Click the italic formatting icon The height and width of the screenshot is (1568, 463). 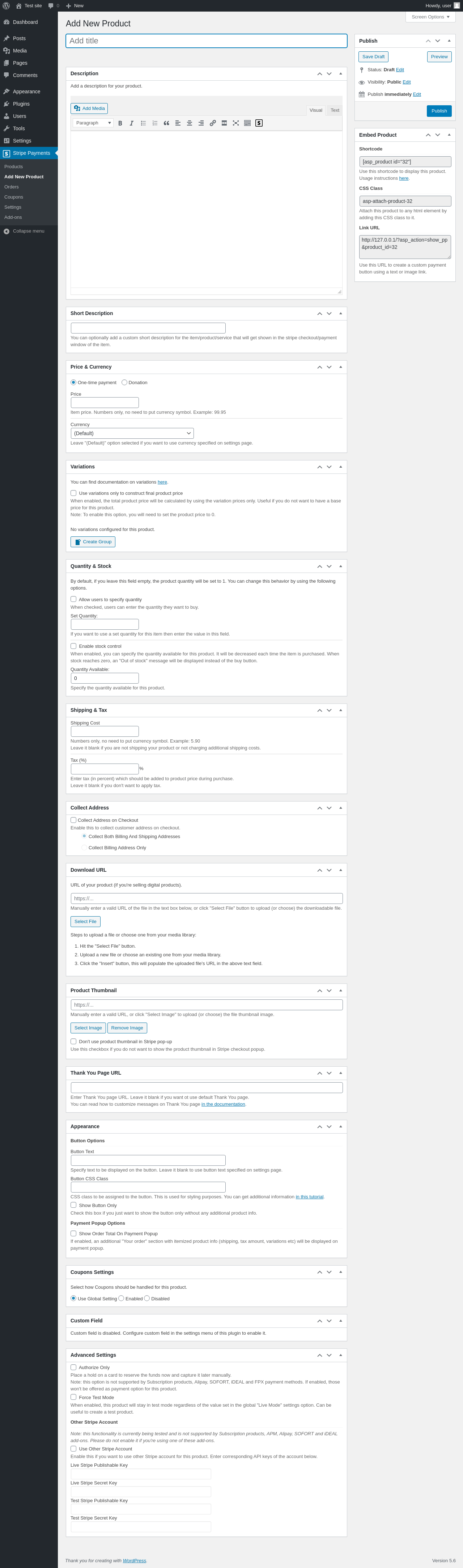tap(131, 123)
